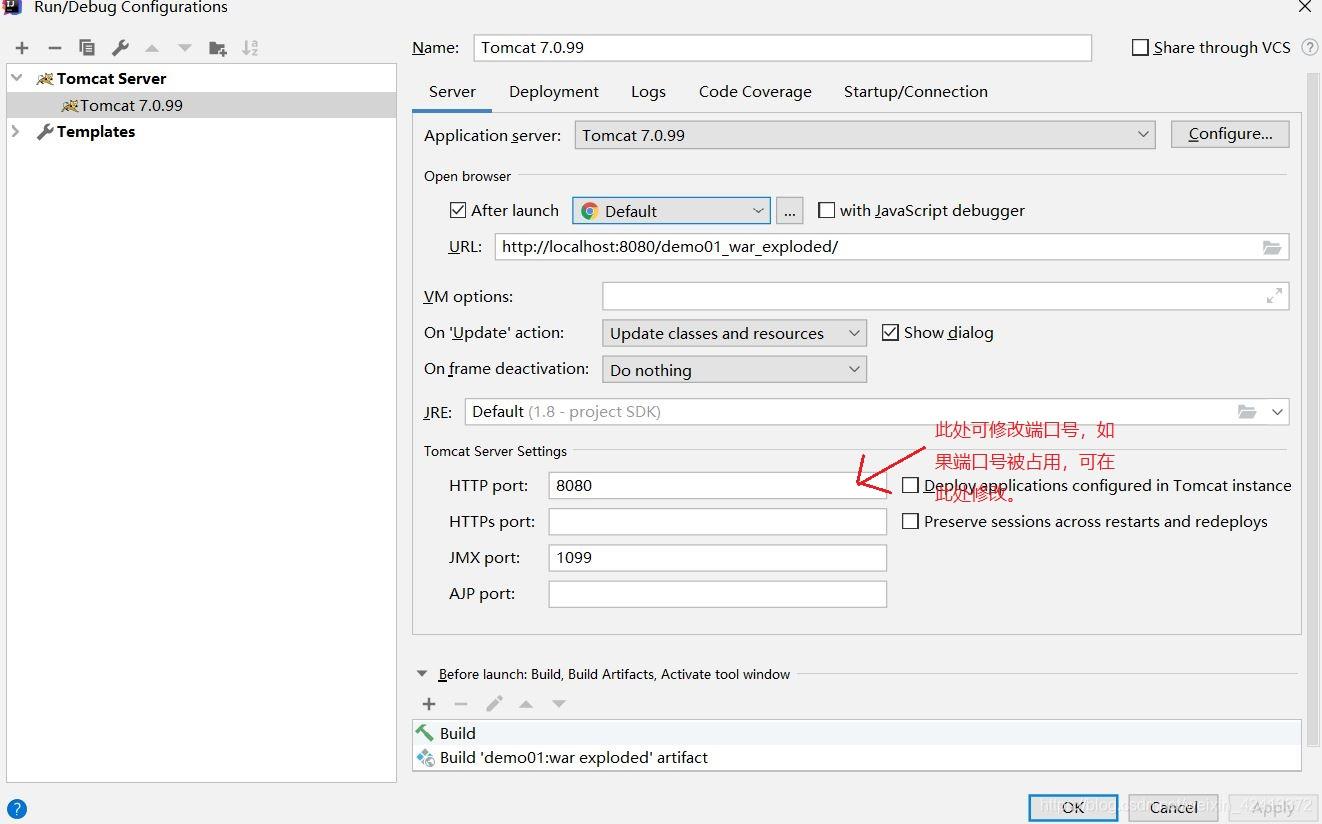Open the Code Coverage tab
The image size is (1322, 824).
click(755, 92)
